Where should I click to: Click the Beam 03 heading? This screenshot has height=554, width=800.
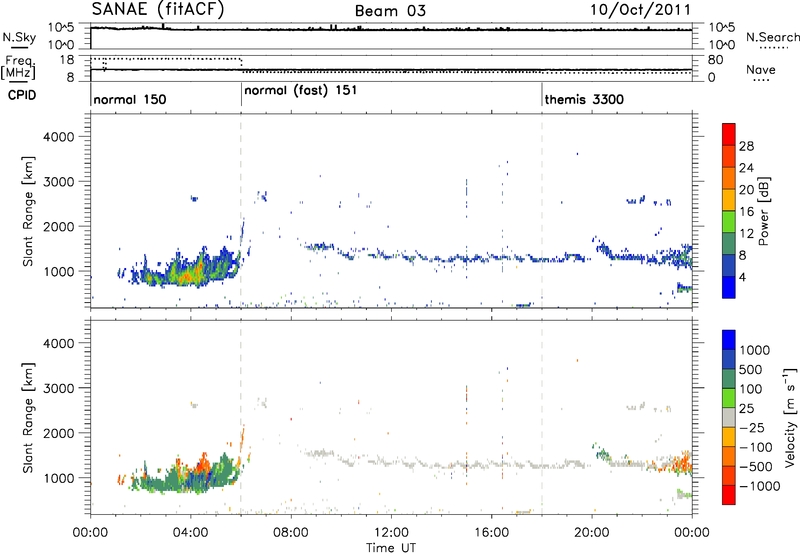click(390, 11)
